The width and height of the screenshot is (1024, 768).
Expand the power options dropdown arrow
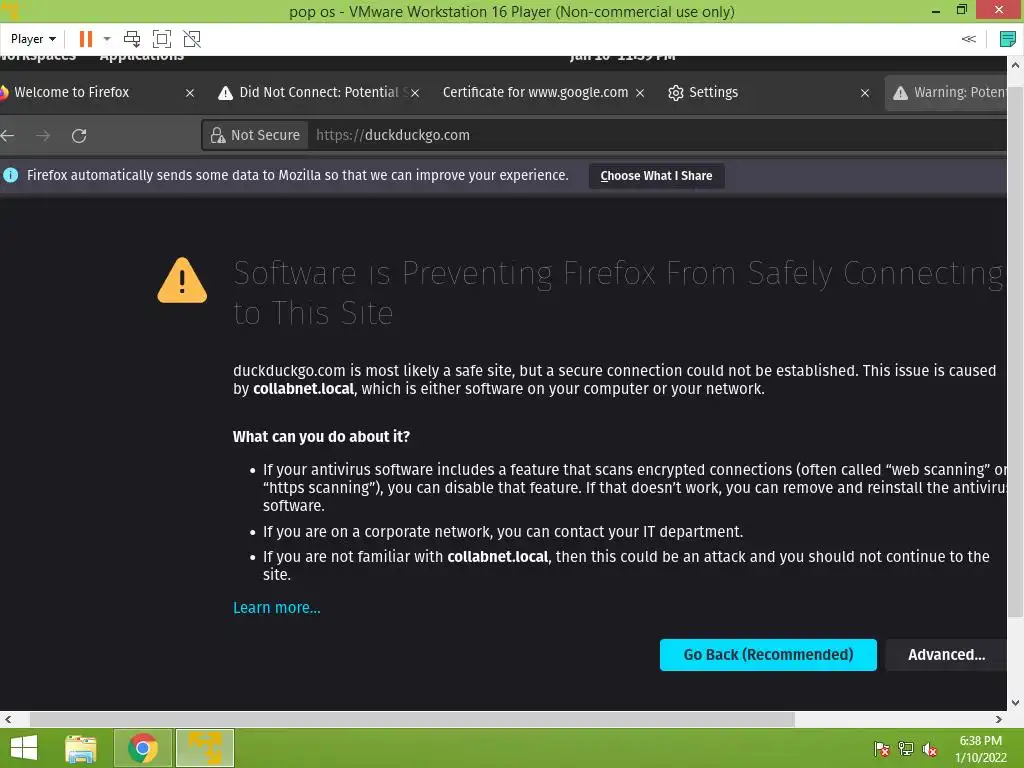click(107, 39)
